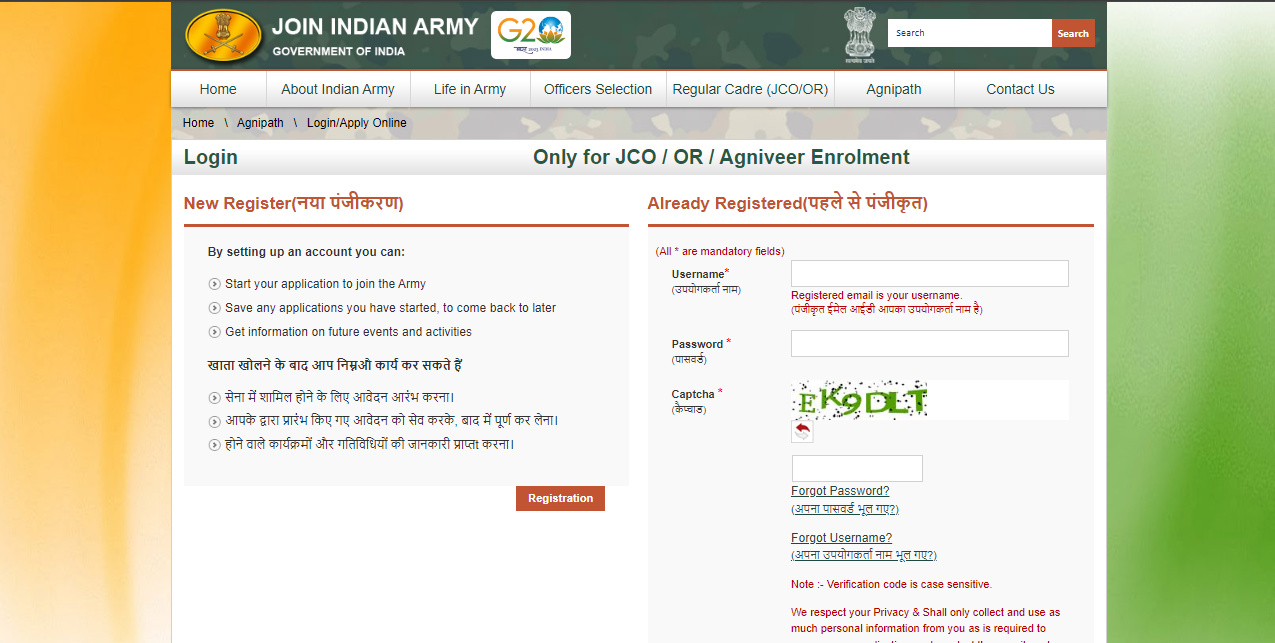
Task: Focus the site search input box
Action: point(970,33)
